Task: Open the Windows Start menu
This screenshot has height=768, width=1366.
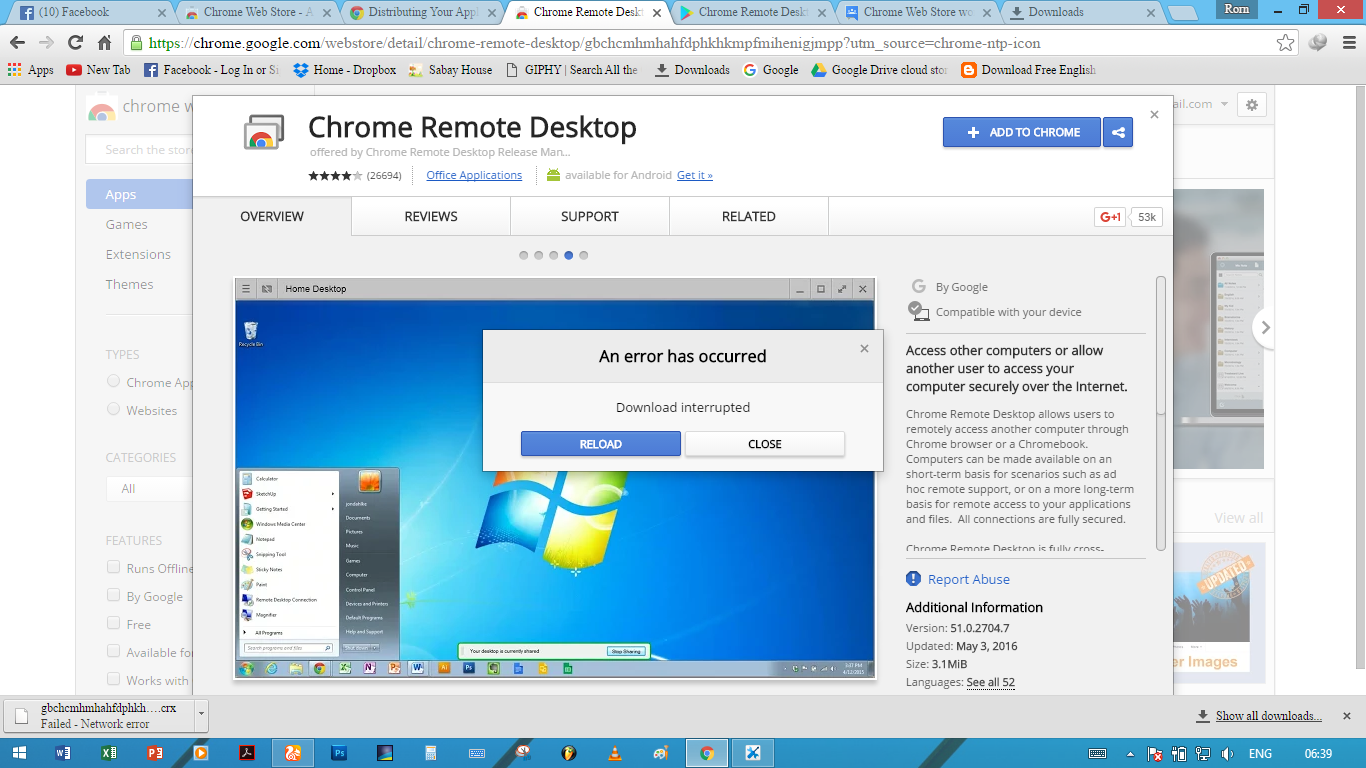Action: (20, 753)
